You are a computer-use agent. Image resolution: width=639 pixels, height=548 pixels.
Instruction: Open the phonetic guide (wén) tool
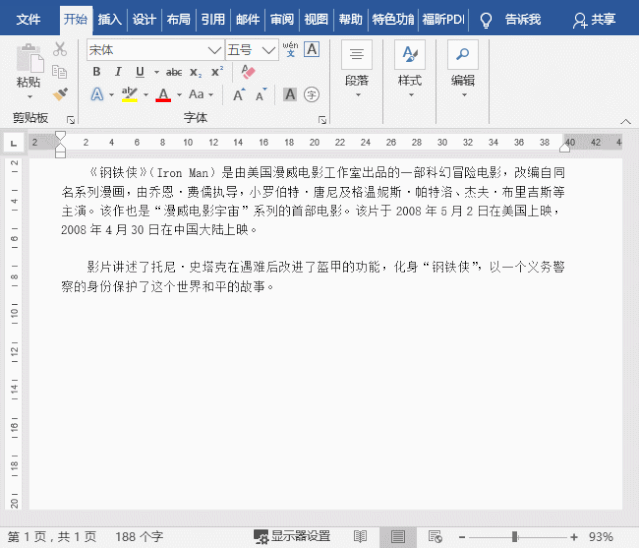pyautogui.click(x=290, y=49)
